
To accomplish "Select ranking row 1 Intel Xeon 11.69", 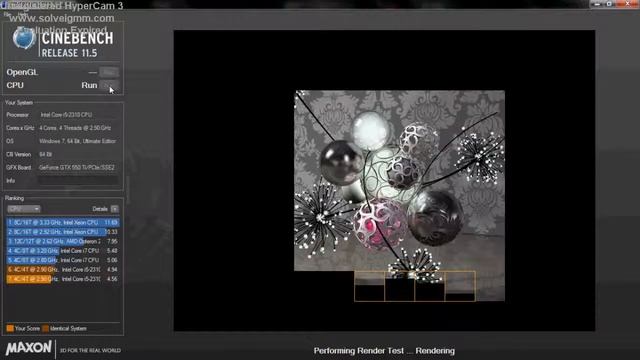I will pos(63,222).
